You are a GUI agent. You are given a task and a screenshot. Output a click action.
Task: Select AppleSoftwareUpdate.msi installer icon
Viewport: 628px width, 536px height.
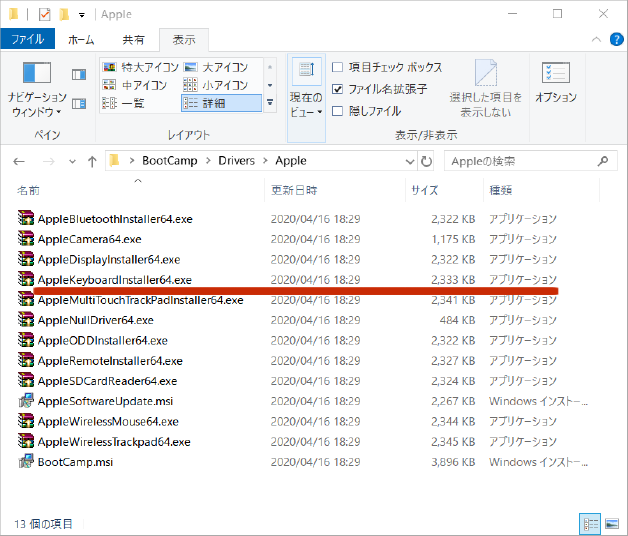point(26,401)
